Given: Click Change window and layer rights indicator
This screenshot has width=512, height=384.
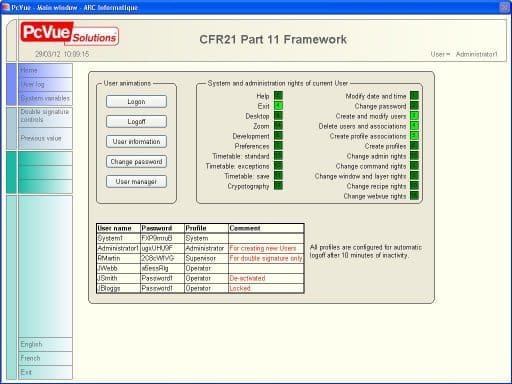Looking at the screenshot, I should [414, 176].
